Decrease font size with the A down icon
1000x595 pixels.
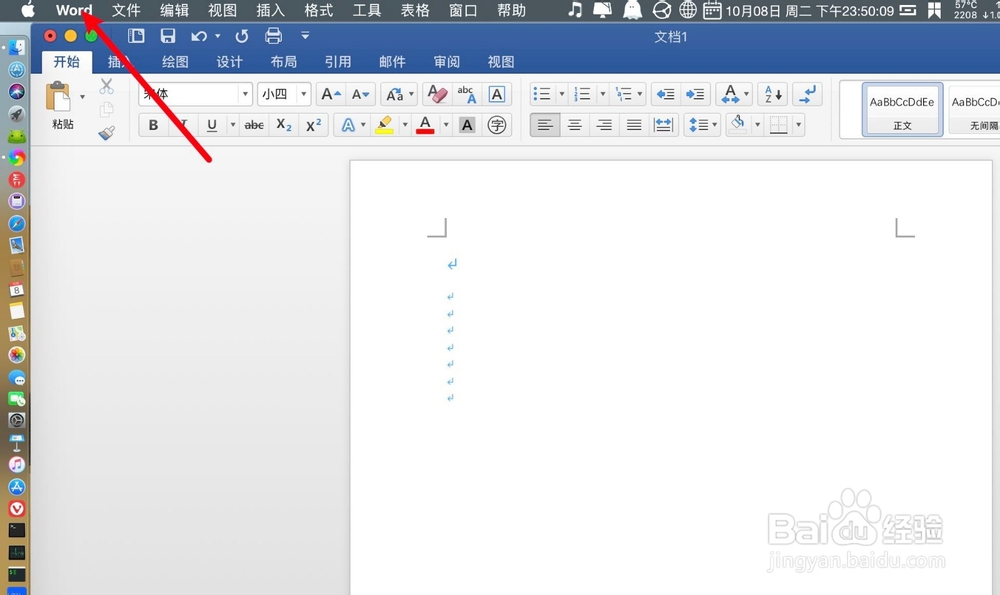360,94
